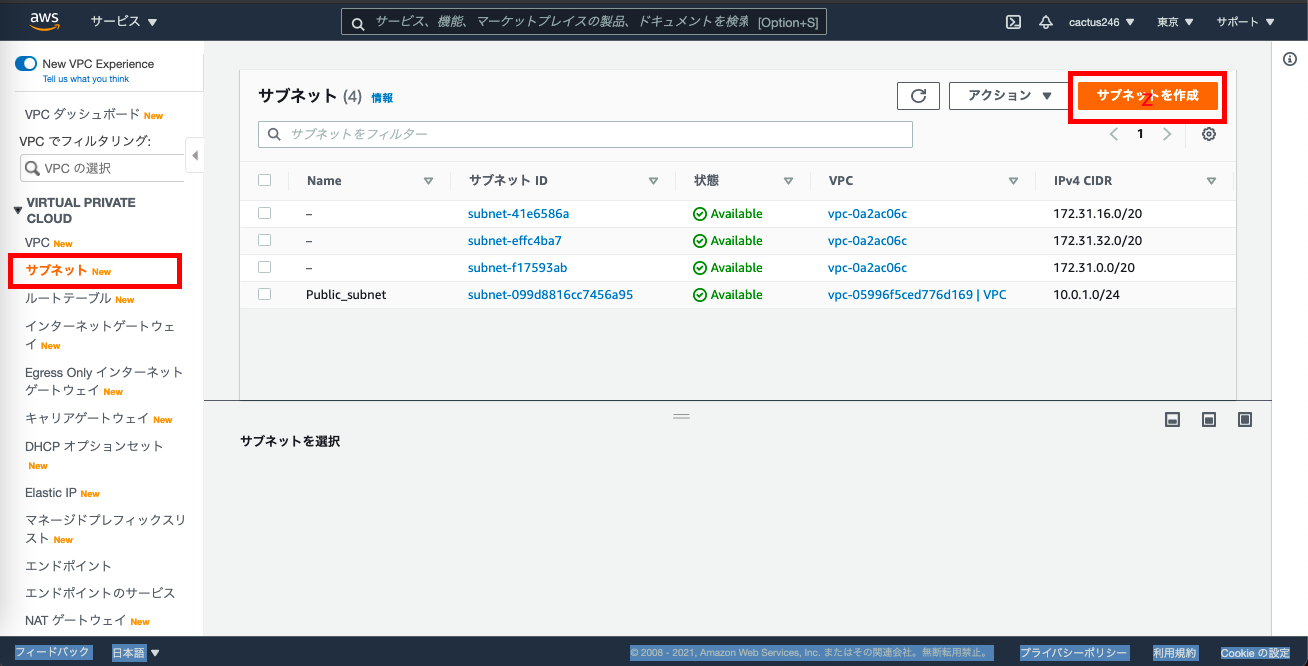
Task: Open the サポート support dropdown
Action: coord(1245,22)
